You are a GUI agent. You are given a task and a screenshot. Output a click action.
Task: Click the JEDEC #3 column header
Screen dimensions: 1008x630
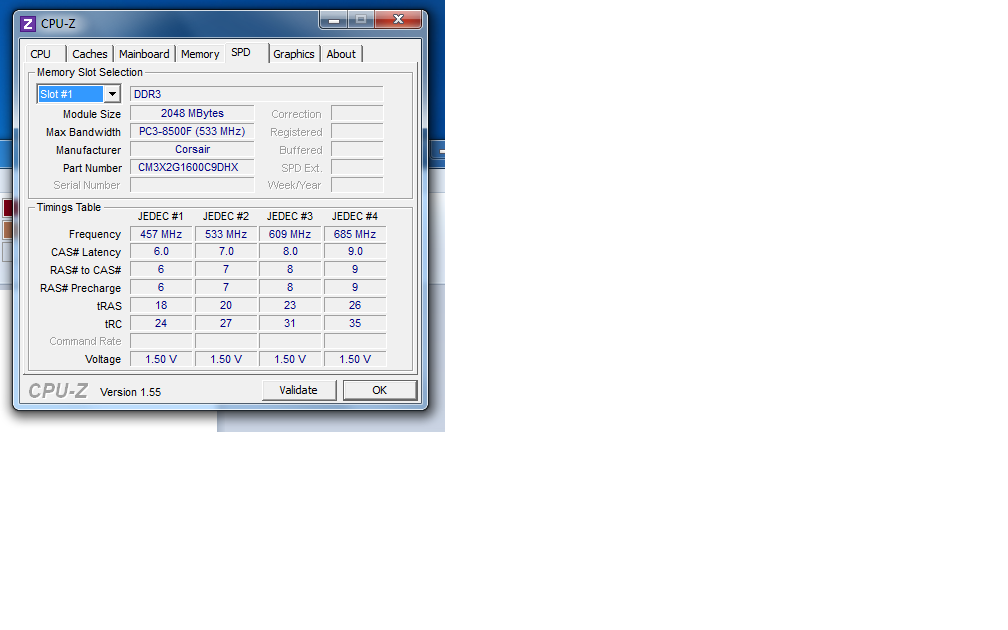coord(290,216)
